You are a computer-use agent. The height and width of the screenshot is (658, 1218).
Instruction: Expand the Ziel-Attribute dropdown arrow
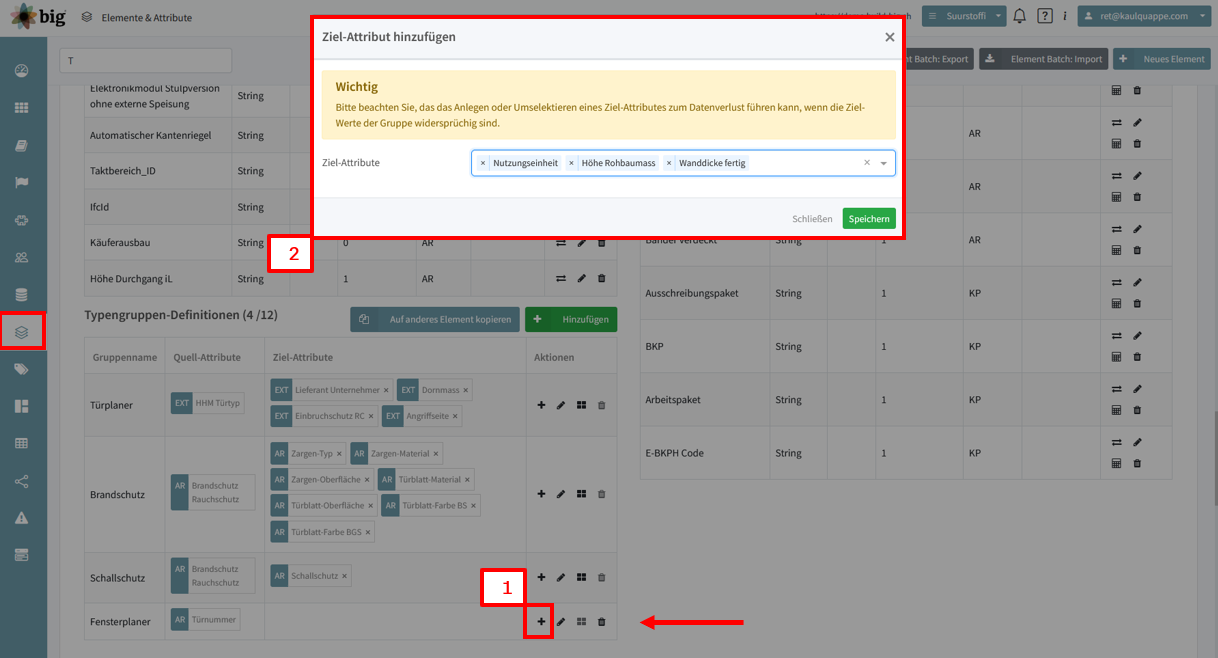coord(884,163)
